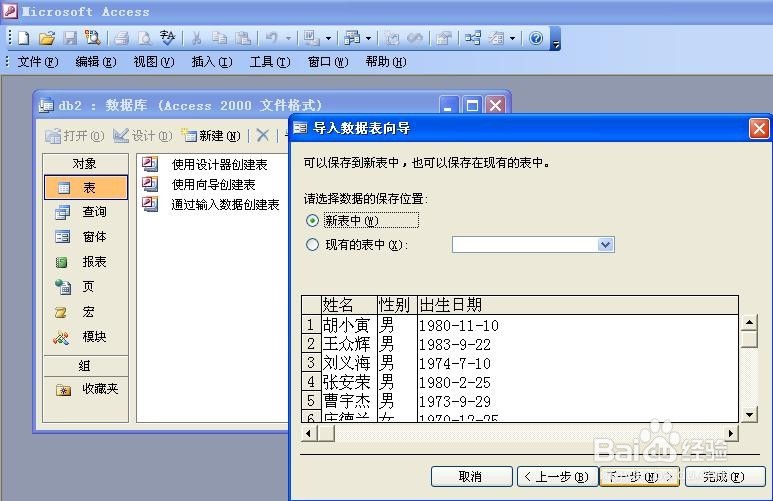Screen dimensions: 773x501
Task: Click the chain-link icon next to Code
Action: tap(415, 38)
